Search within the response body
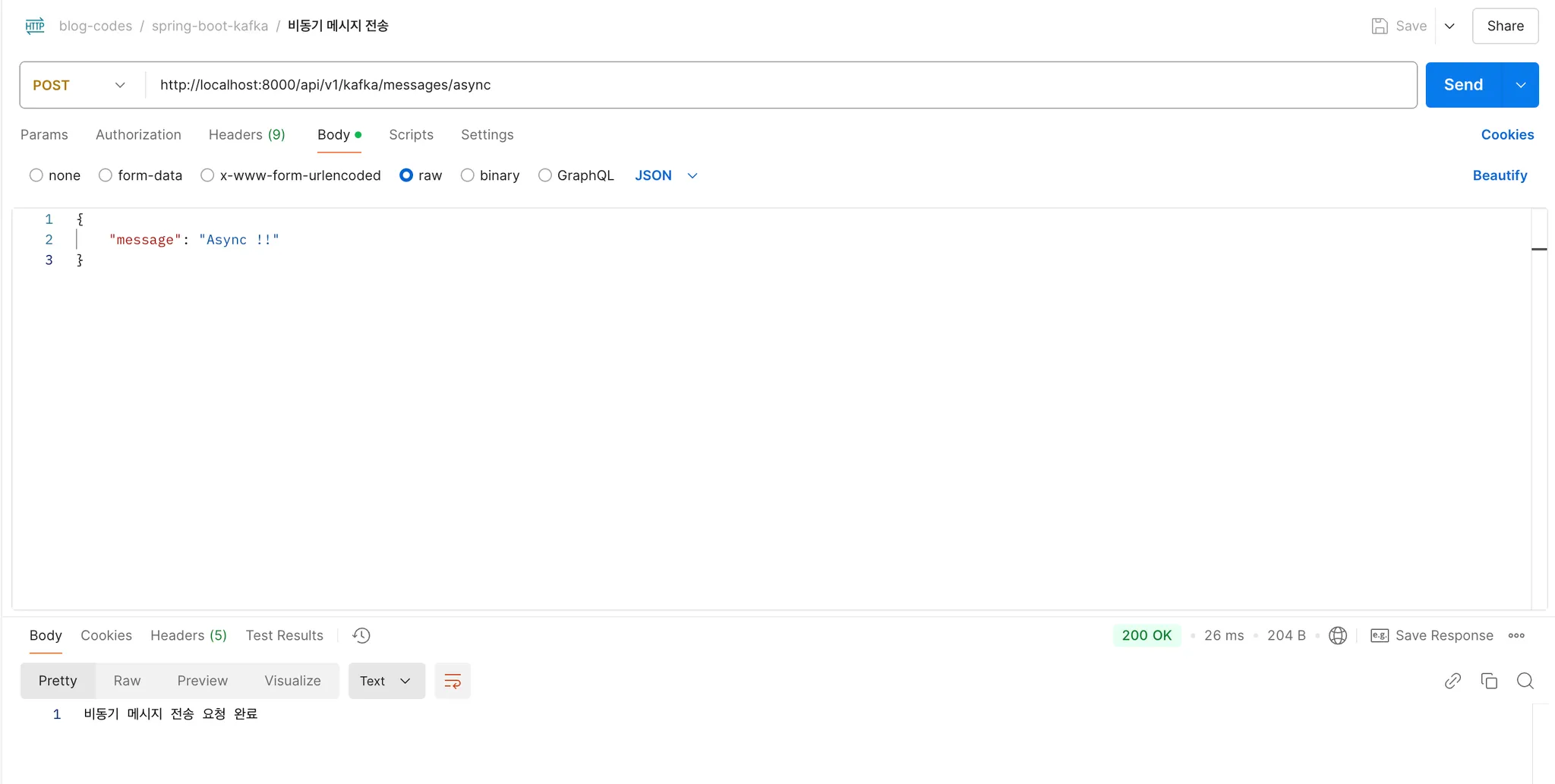1555x784 pixels. click(1525, 681)
